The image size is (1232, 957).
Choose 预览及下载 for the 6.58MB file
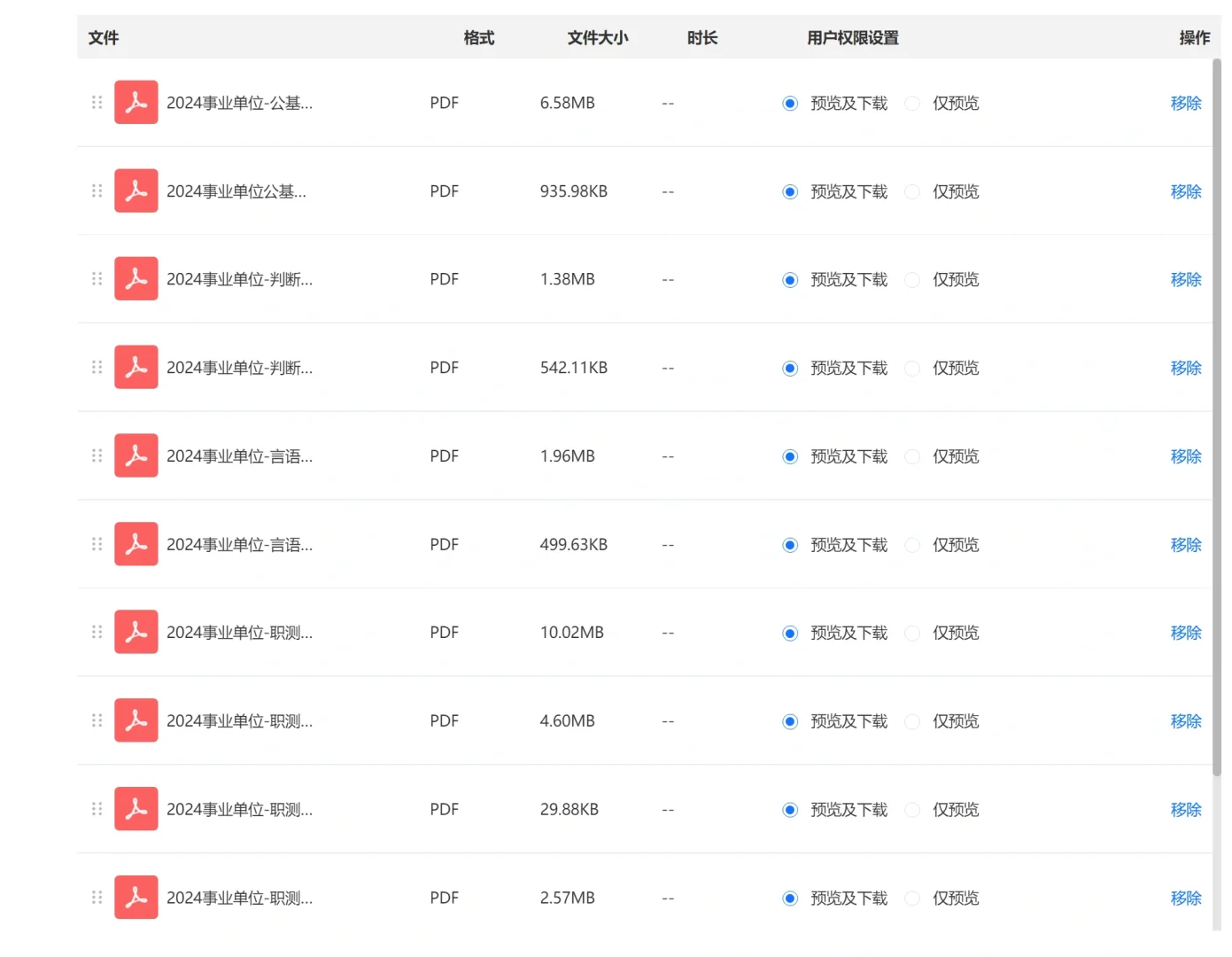[x=790, y=104]
